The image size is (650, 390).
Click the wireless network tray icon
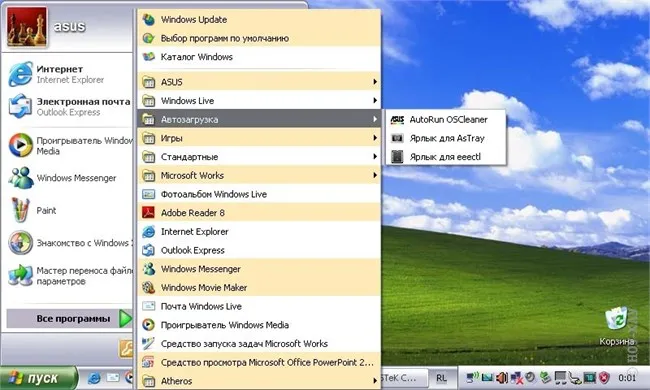point(472,378)
